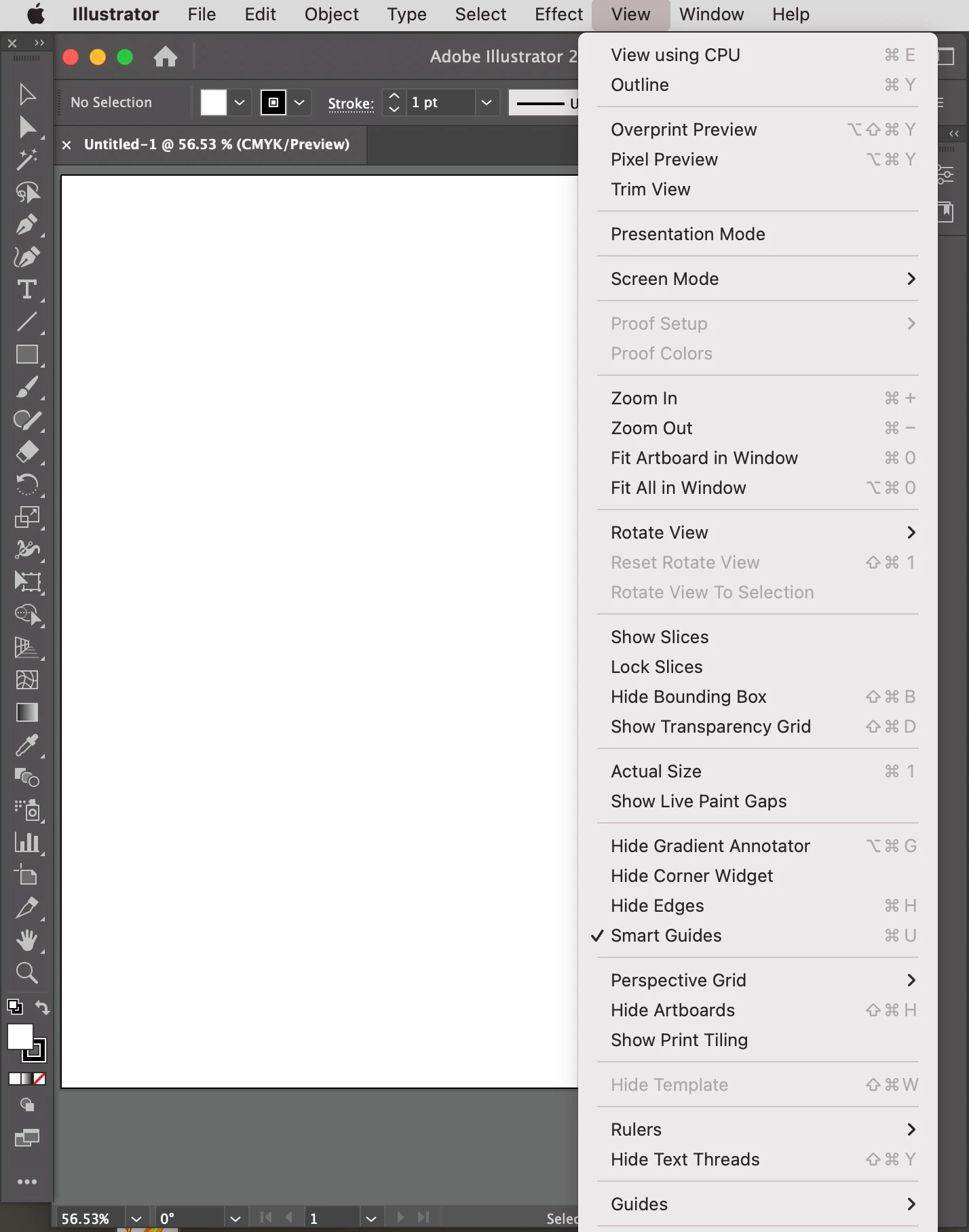969x1232 pixels.
Task: Select the Free Transform tool
Action: point(27,582)
